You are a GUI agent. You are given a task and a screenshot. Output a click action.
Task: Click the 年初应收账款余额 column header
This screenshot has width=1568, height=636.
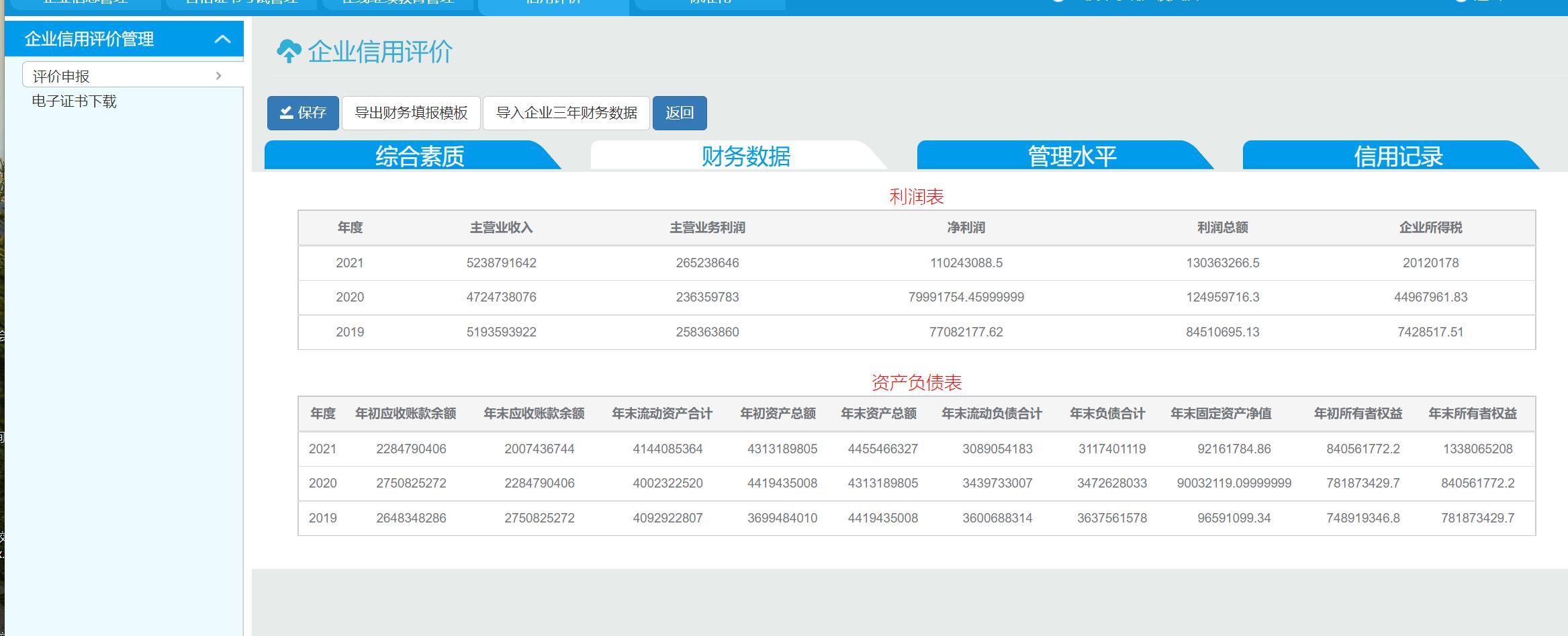coord(406,414)
